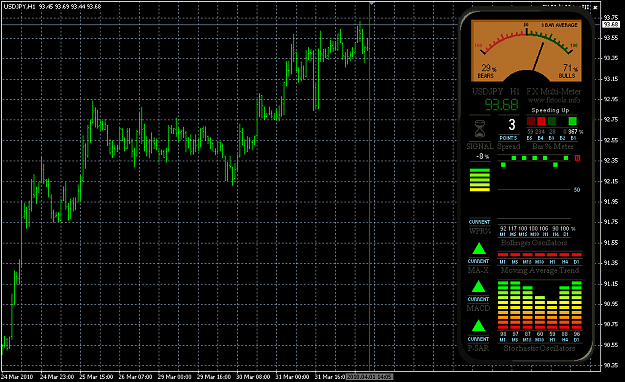
Task: Click the green 93.68 price readout
Action: [x=501, y=105]
